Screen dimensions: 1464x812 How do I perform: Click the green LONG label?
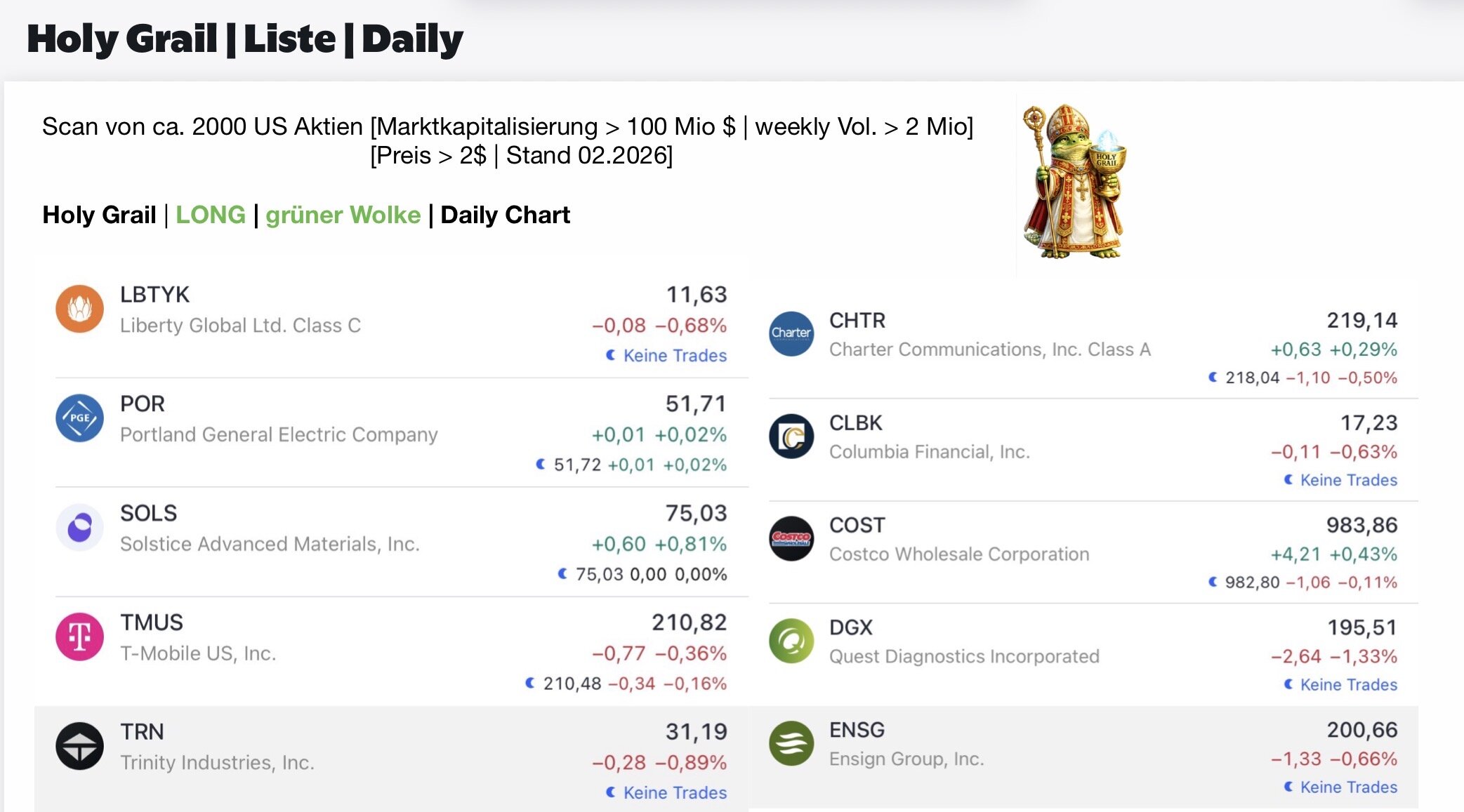pyautogui.click(x=210, y=215)
